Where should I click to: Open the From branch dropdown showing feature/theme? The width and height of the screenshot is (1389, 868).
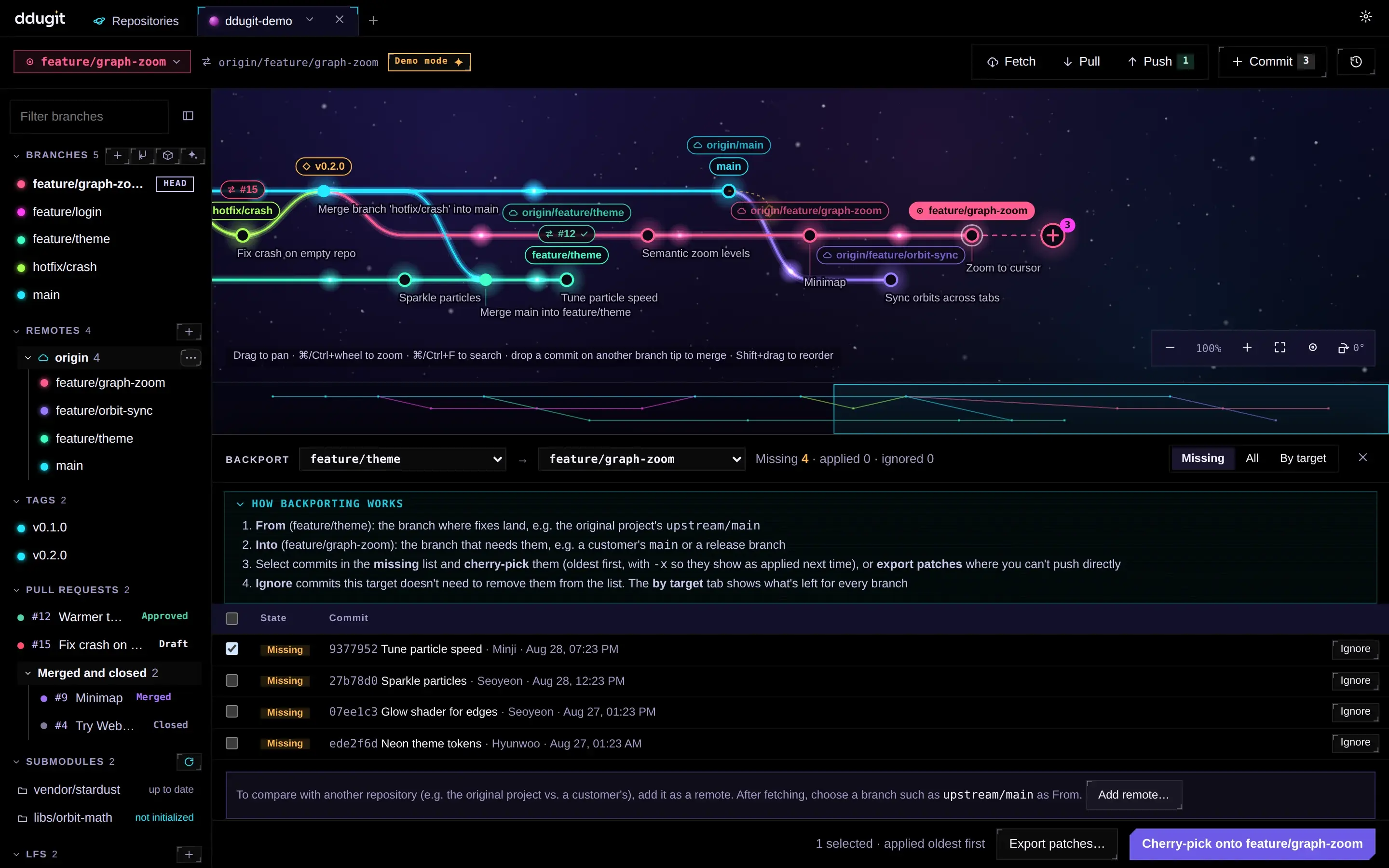(x=402, y=459)
